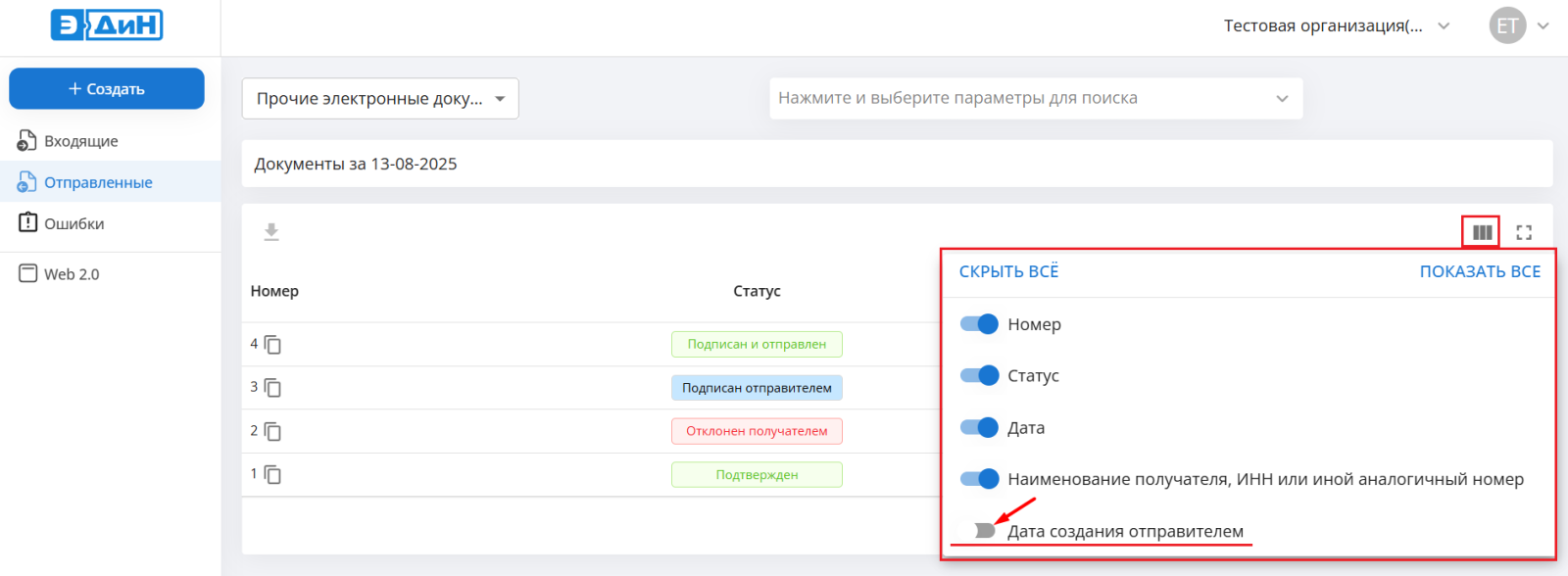
Task: Click the fullscreen table icon
Action: [1524, 232]
